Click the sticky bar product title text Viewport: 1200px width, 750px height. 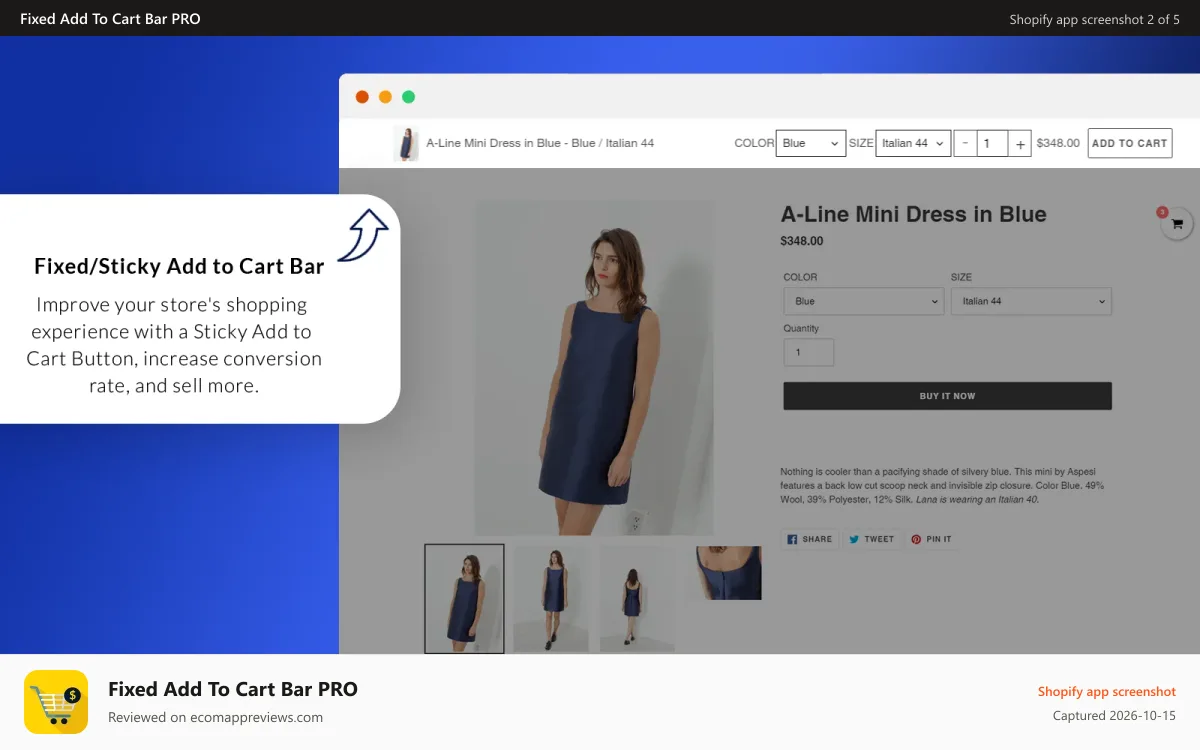click(540, 143)
